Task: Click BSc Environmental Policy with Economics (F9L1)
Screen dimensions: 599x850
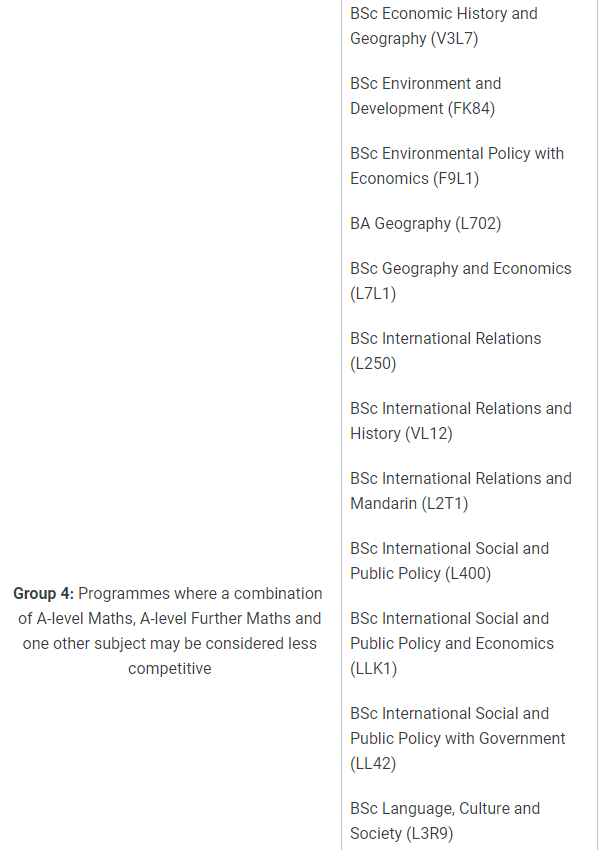Action: coord(457,166)
